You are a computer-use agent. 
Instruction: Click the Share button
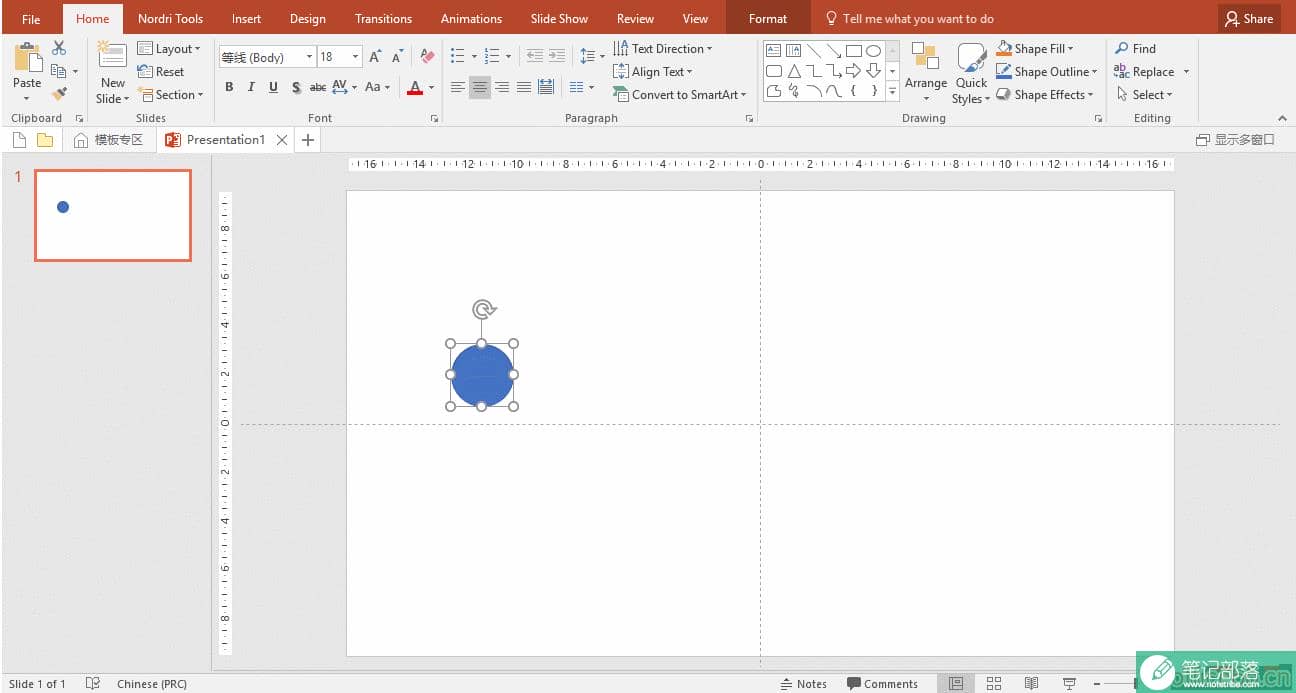click(x=1249, y=18)
